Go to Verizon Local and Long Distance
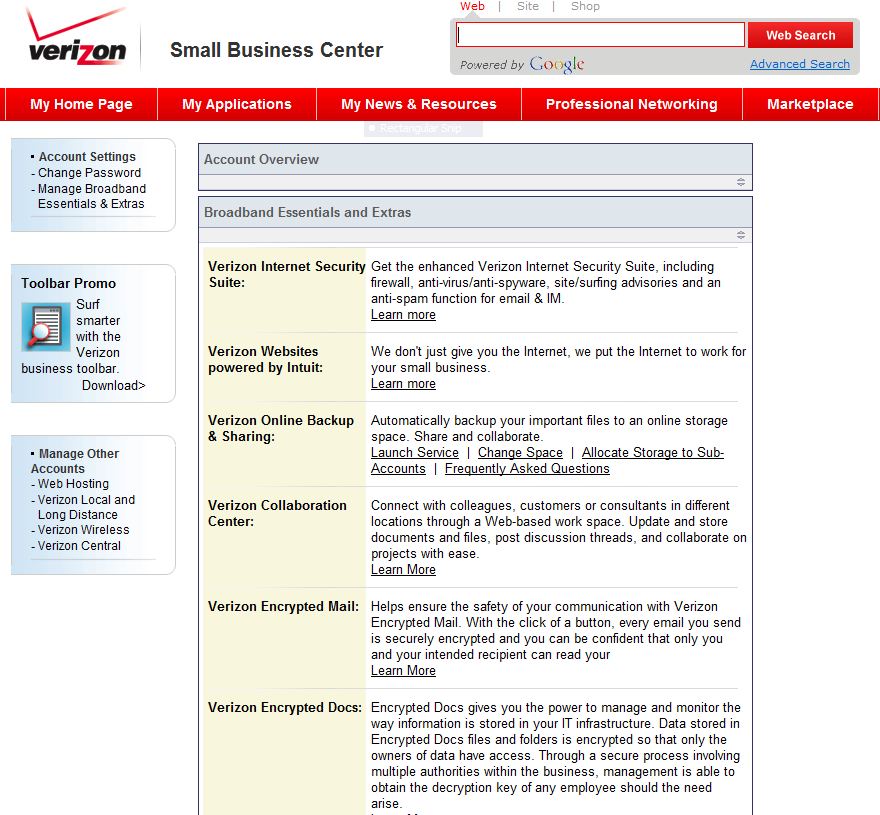The image size is (880, 815). click(86, 507)
